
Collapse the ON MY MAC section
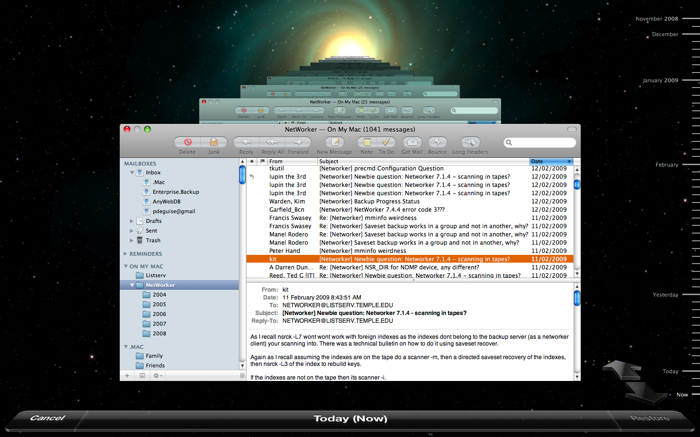(x=125, y=266)
